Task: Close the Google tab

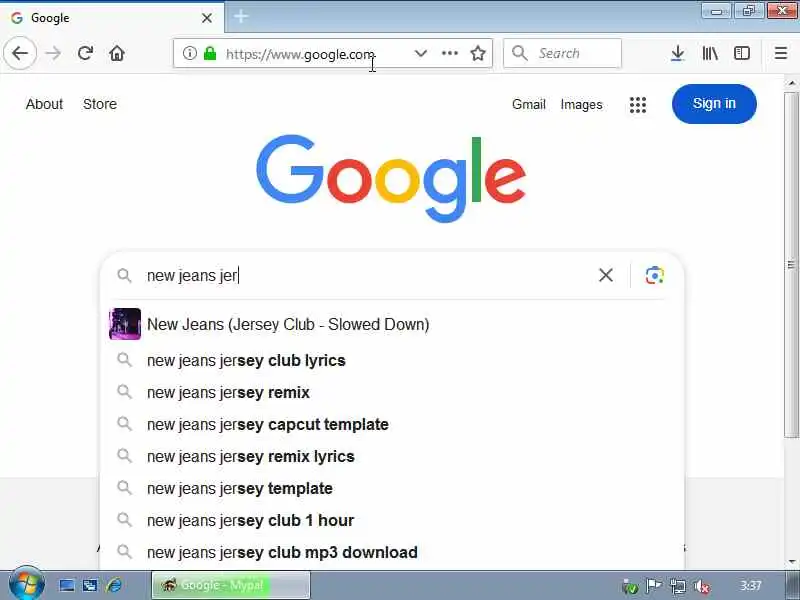Action: [207, 18]
